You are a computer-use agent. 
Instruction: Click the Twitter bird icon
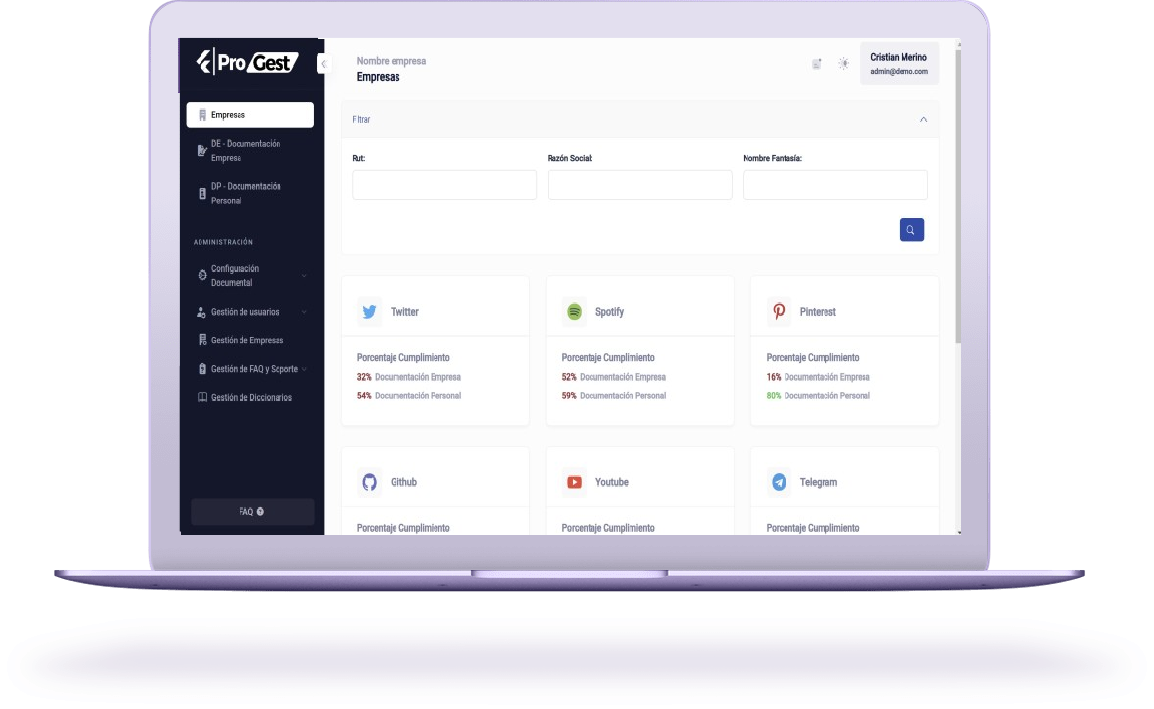pos(369,312)
